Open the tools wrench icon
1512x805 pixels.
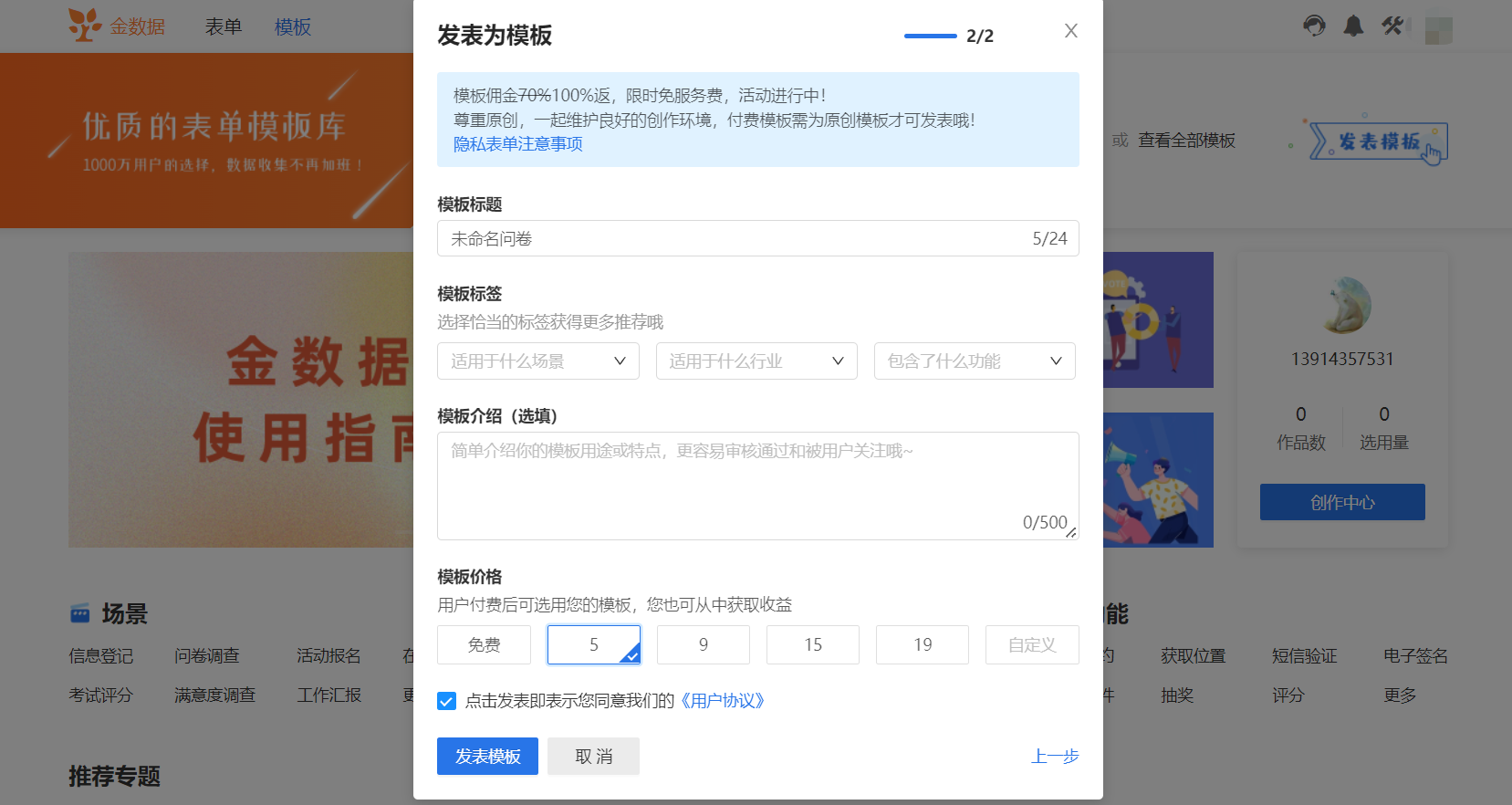pos(1392,26)
